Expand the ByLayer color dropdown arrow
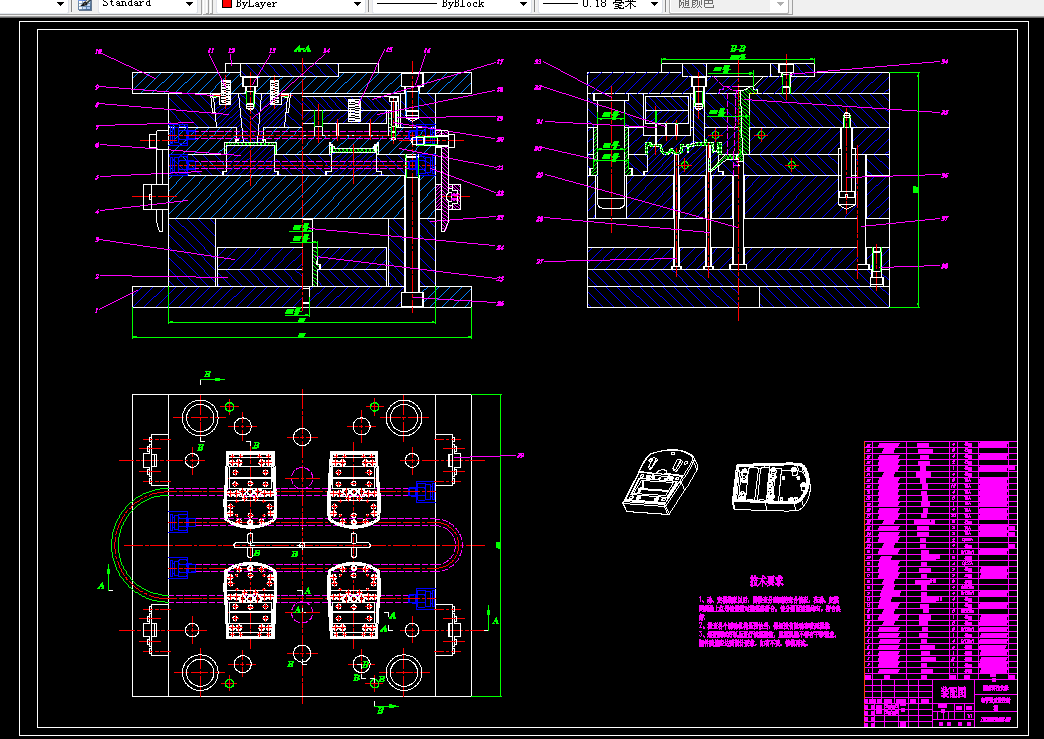The width and height of the screenshot is (1044, 739). (357, 4)
